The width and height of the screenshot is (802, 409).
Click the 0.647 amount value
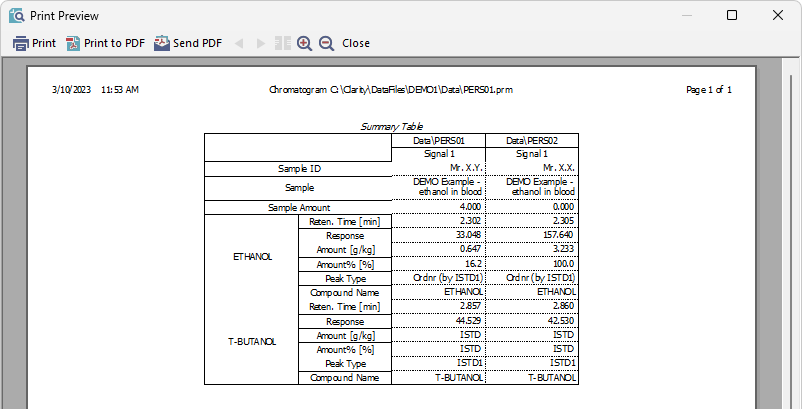pyautogui.click(x=472, y=249)
